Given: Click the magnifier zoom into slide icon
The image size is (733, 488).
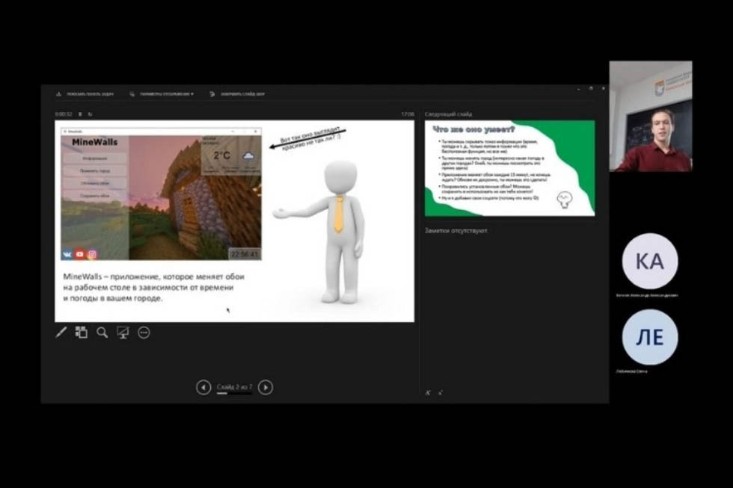Looking at the screenshot, I should (x=102, y=332).
